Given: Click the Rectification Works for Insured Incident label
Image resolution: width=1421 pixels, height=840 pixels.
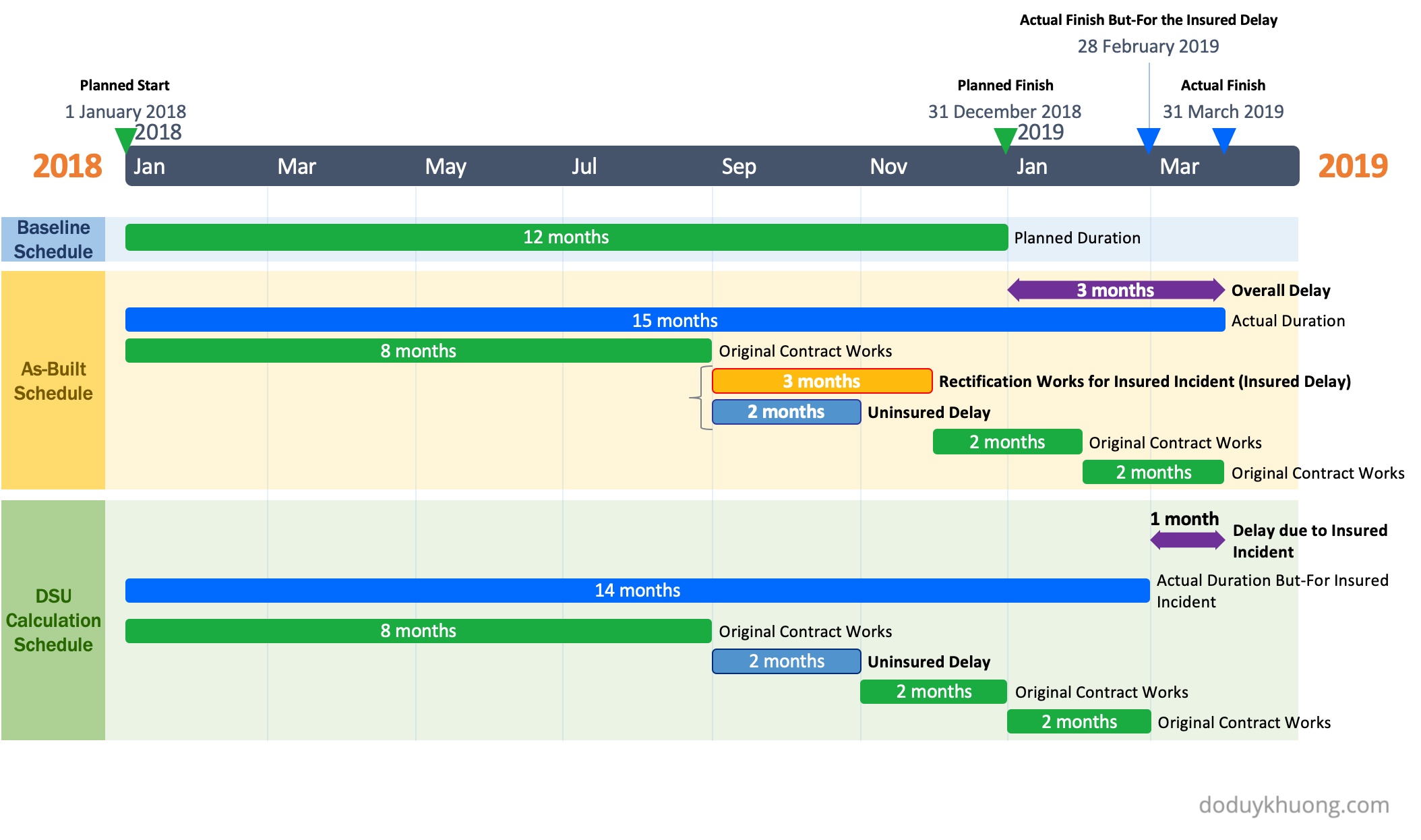Looking at the screenshot, I should 1145,382.
